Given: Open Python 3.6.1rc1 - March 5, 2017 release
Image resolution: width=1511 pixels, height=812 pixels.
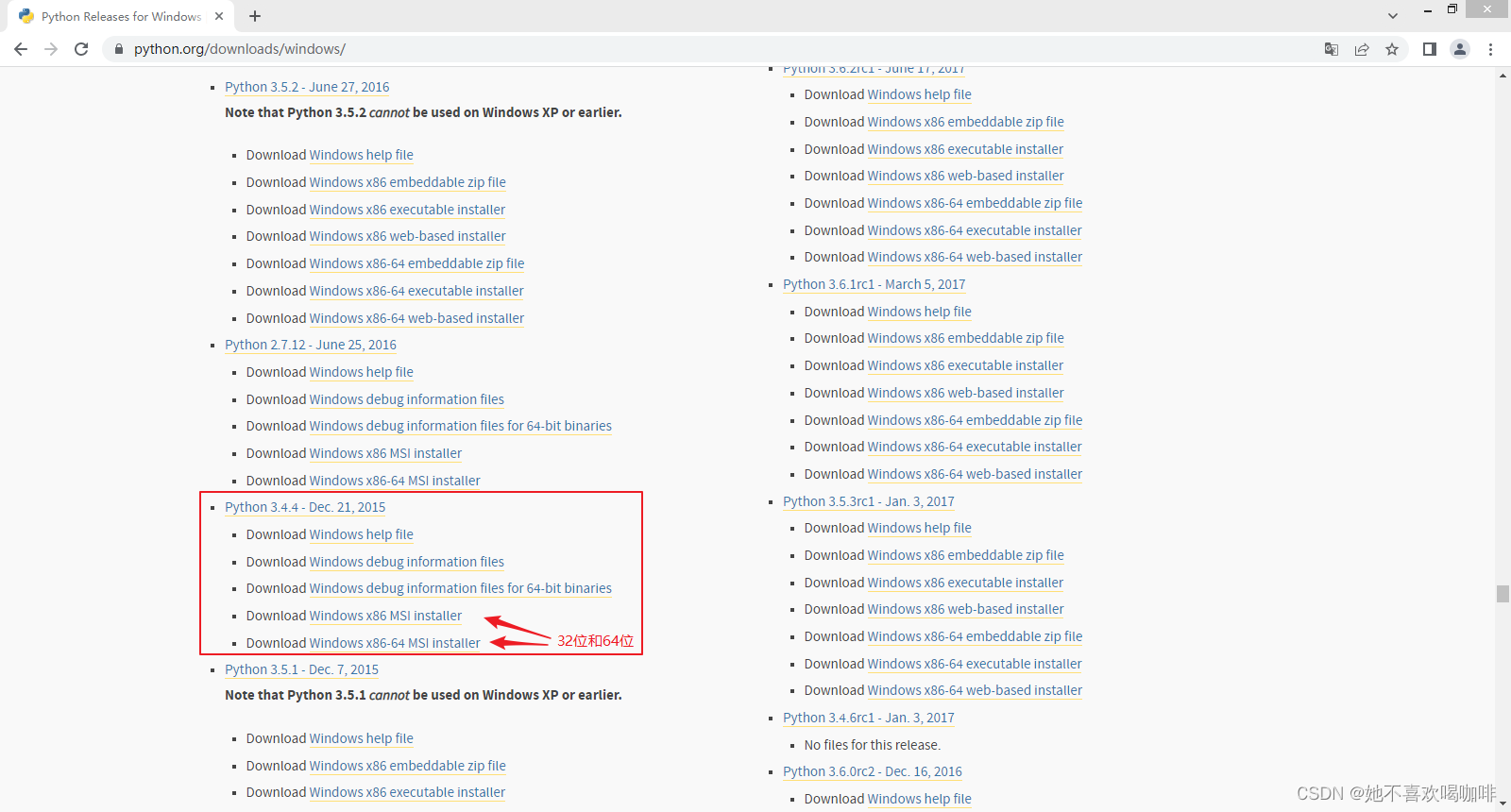Looking at the screenshot, I should tap(874, 284).
